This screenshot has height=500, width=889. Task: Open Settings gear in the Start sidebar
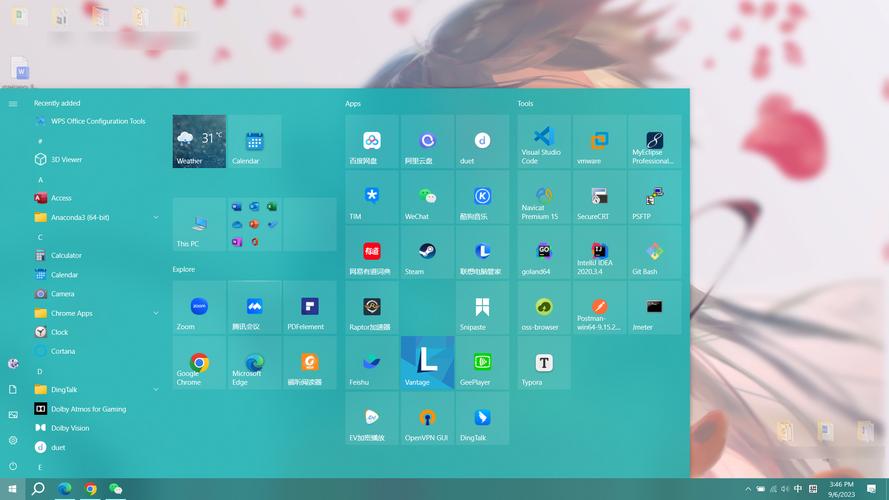coord(12,440)
